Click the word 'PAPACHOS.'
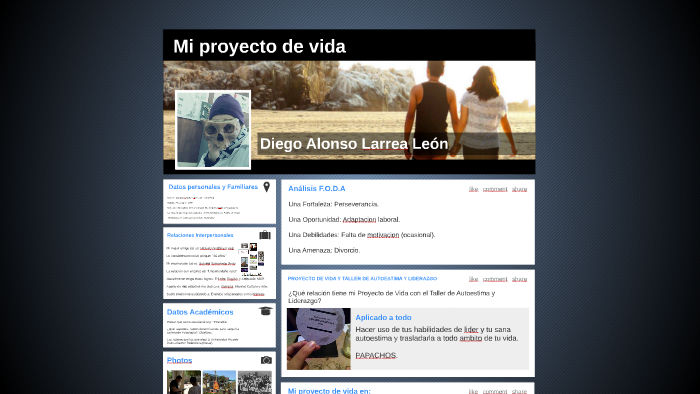Viewport: 700px width, 394px height. (376, 355)
